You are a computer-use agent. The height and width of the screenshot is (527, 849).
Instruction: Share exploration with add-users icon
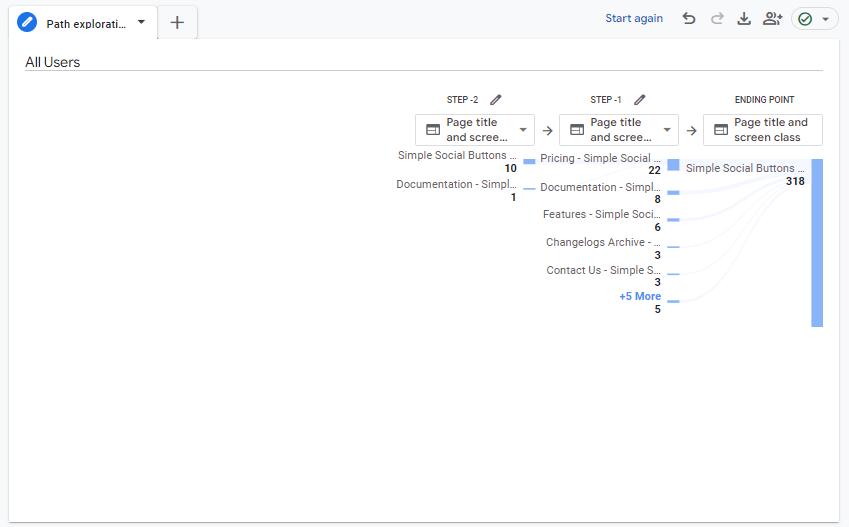pyautogui.click(x=773, y=18)
